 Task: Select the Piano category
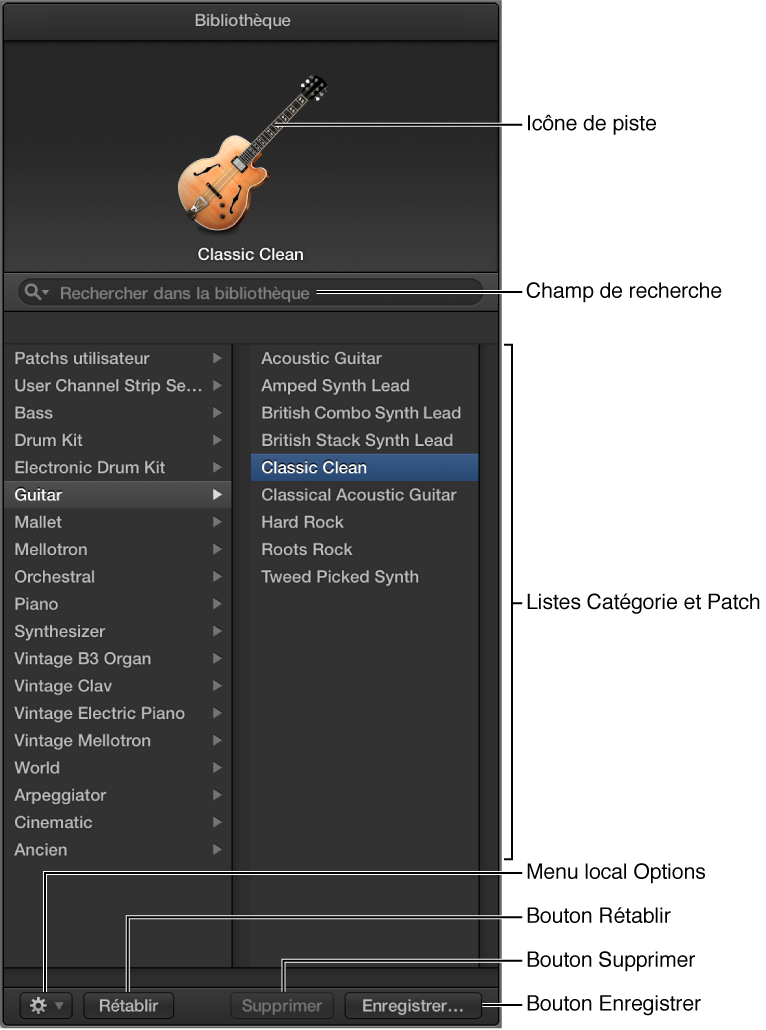coord(36,604)
